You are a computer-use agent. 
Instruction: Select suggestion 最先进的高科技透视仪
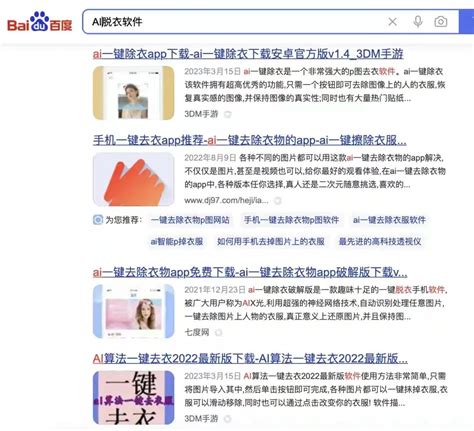[x=380, y=241]
